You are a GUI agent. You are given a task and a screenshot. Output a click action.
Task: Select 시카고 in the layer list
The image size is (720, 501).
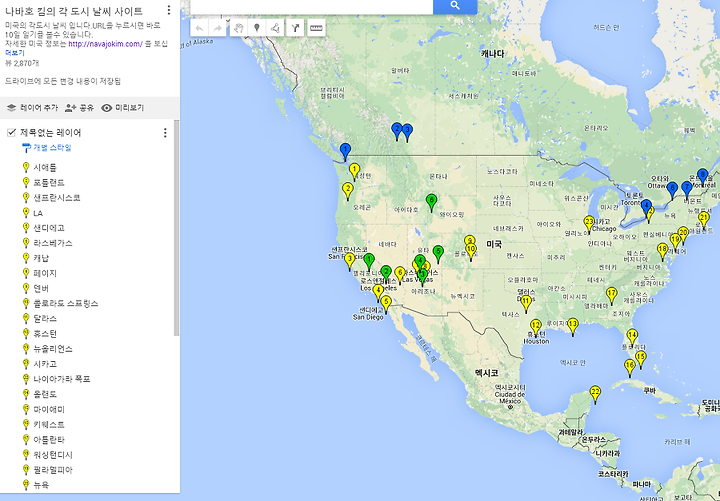pos(45,364)
